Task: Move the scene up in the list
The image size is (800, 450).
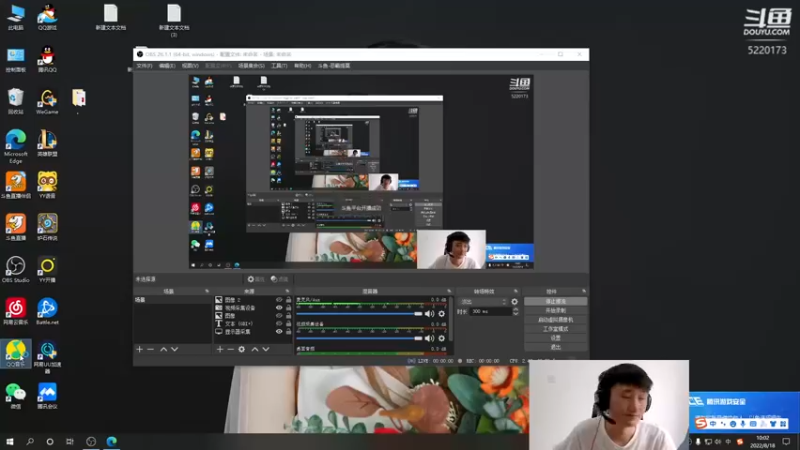Action: (164, 349)
